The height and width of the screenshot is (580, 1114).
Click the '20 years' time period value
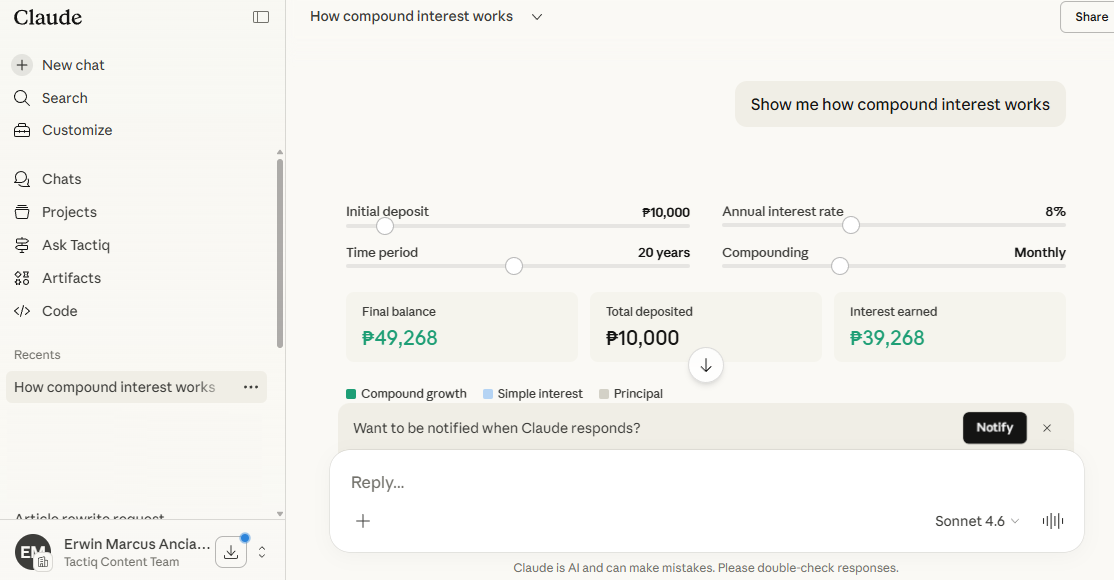(x=664, y=252)
